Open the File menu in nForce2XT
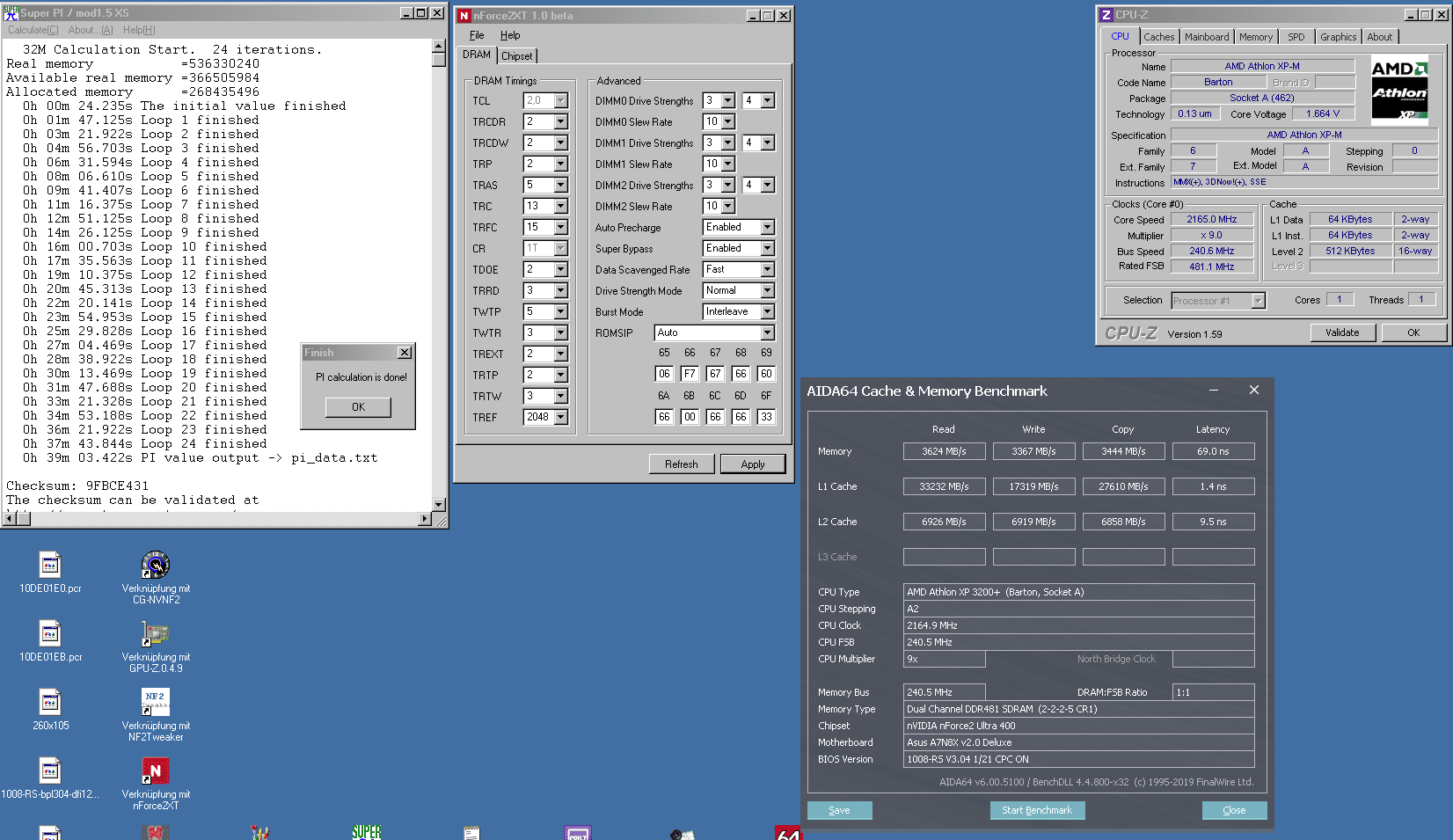Viewport: 1453px width, 840px height. (477, 35)
